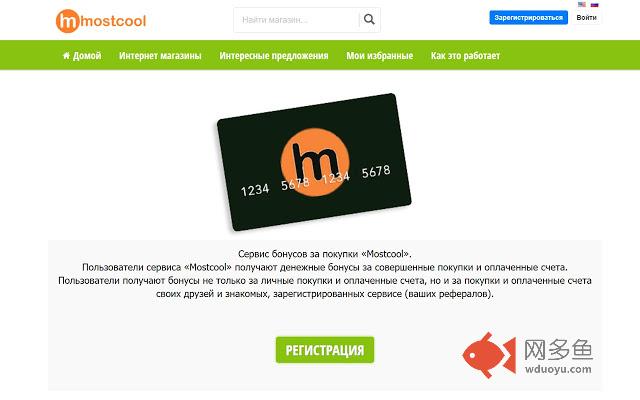Click the Сервис бонусов description paragraph
The height and width of the screenshot is (400, 640).
[325, 273]
